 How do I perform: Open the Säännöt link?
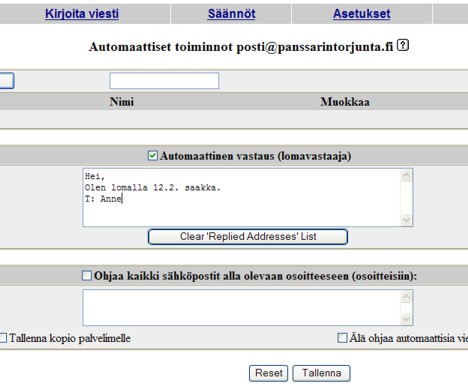231,14
